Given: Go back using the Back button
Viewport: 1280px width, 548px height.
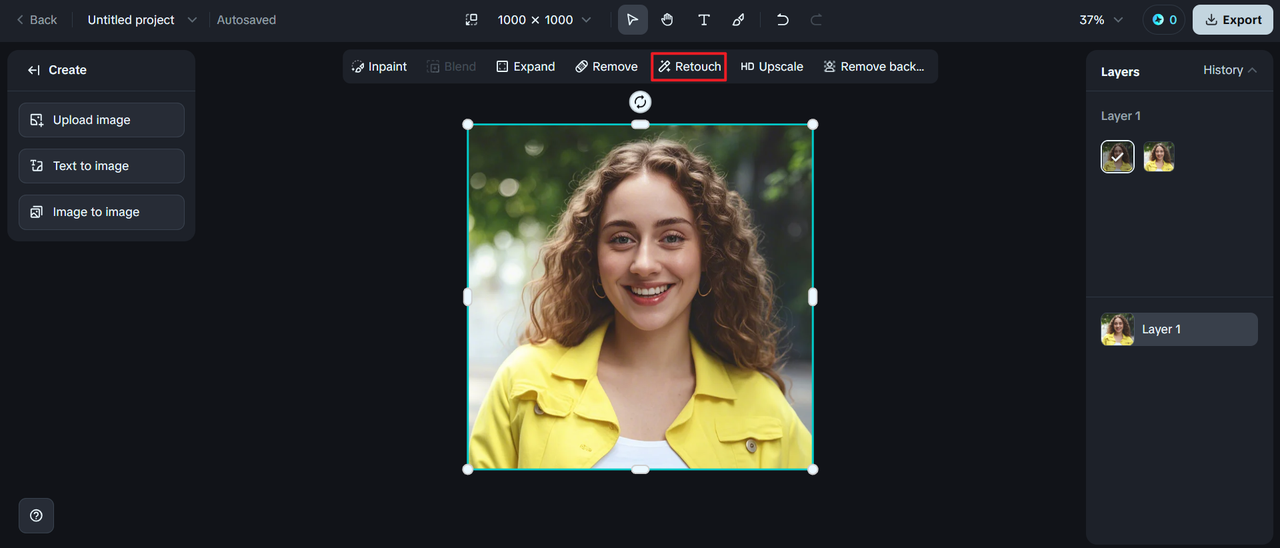Looking at the screenshot, I should coord(36,20).
